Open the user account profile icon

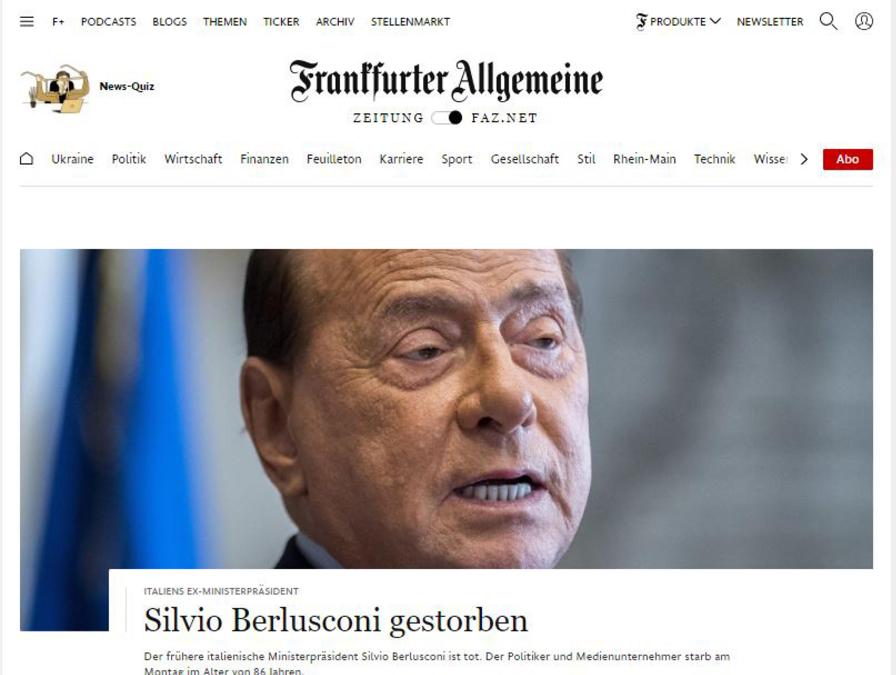point(863,21)
